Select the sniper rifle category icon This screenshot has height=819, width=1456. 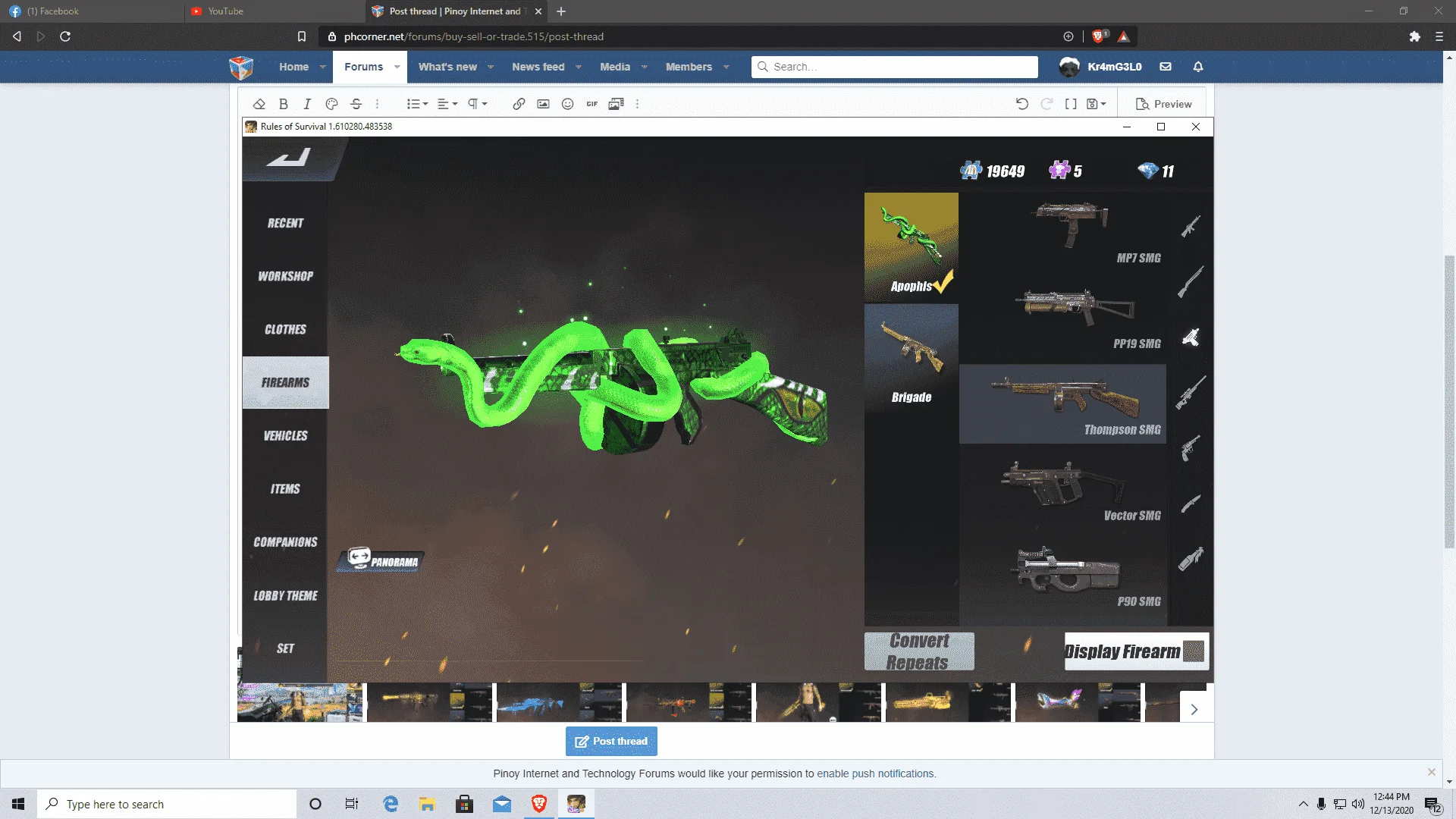[x=1191, y=393]
